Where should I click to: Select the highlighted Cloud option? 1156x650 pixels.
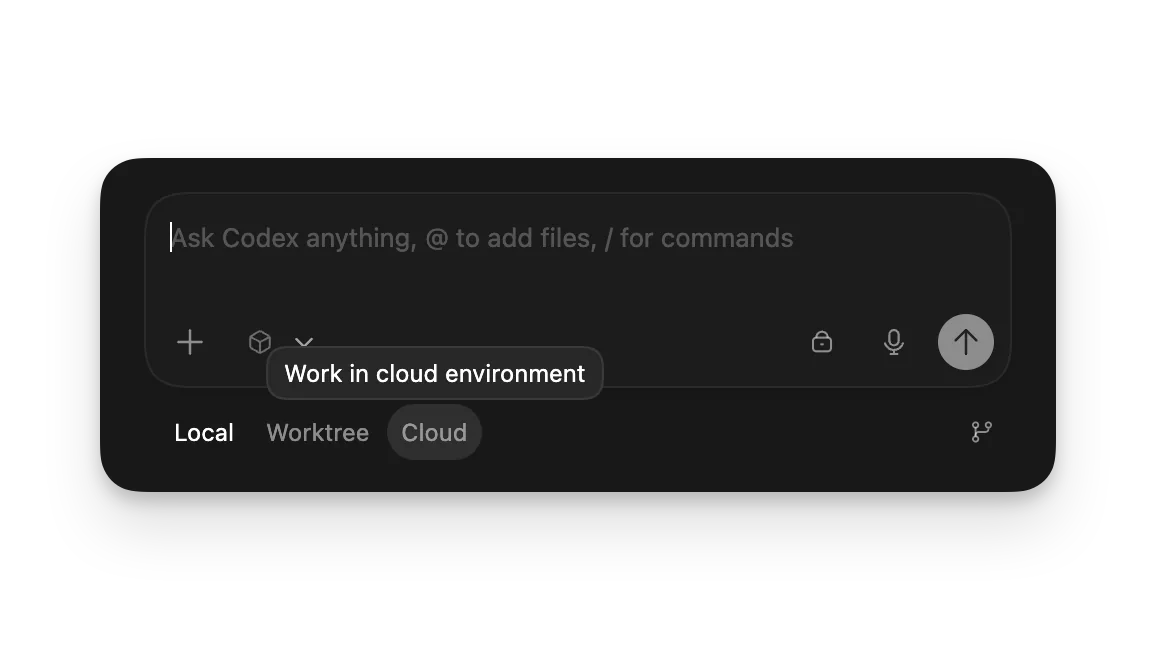pyautogui.click(x=434, y=432)
